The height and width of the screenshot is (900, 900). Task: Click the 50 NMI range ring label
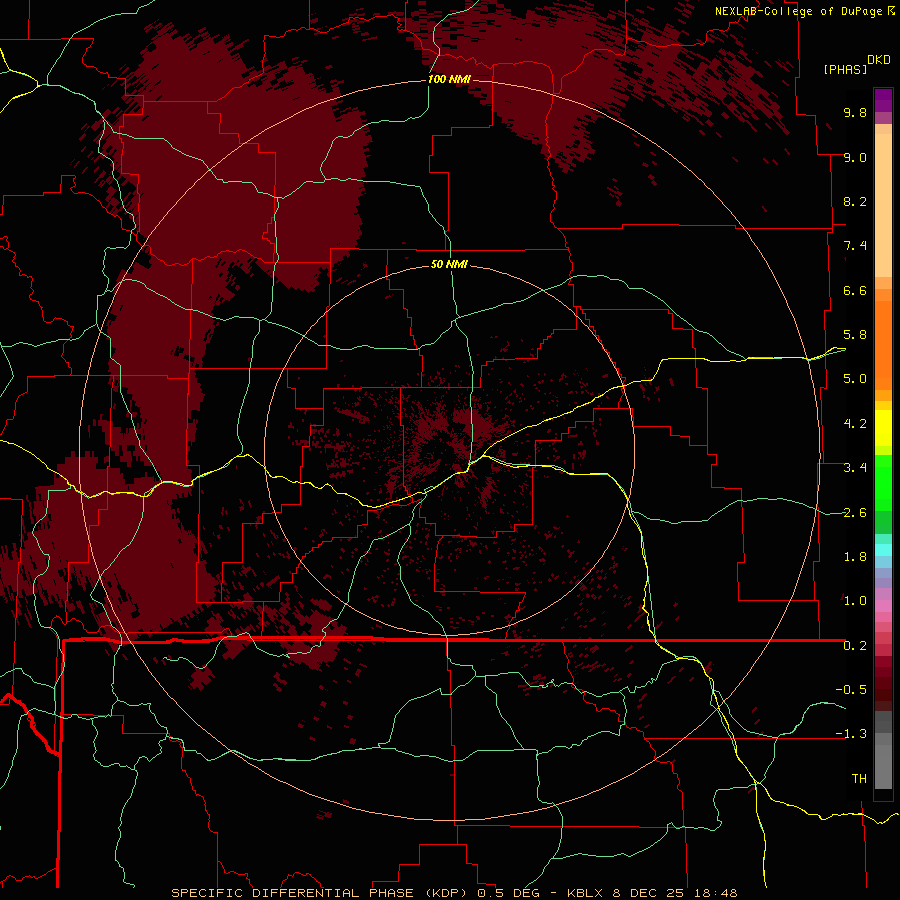tap(449, 264)
